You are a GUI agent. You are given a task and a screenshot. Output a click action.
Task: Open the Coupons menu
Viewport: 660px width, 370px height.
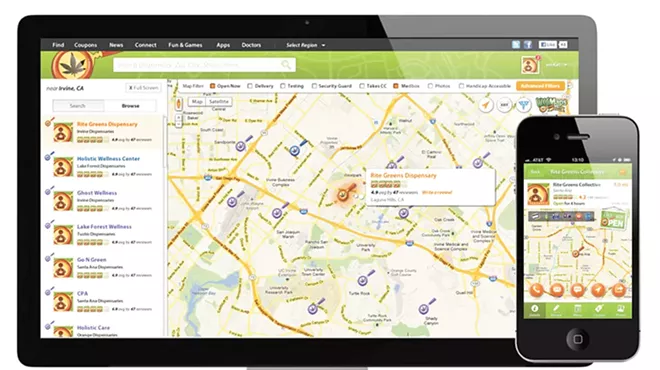point(85,45)
